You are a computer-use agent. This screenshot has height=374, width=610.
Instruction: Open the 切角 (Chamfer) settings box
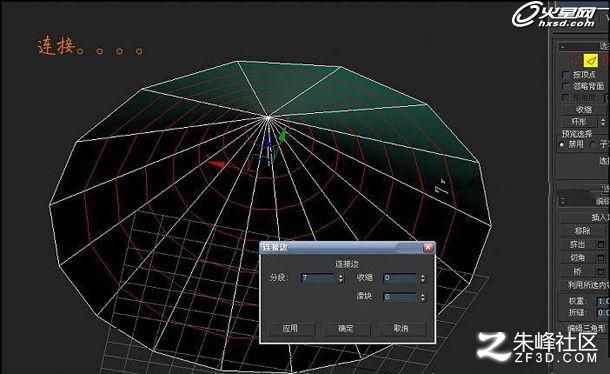[601, 258]
